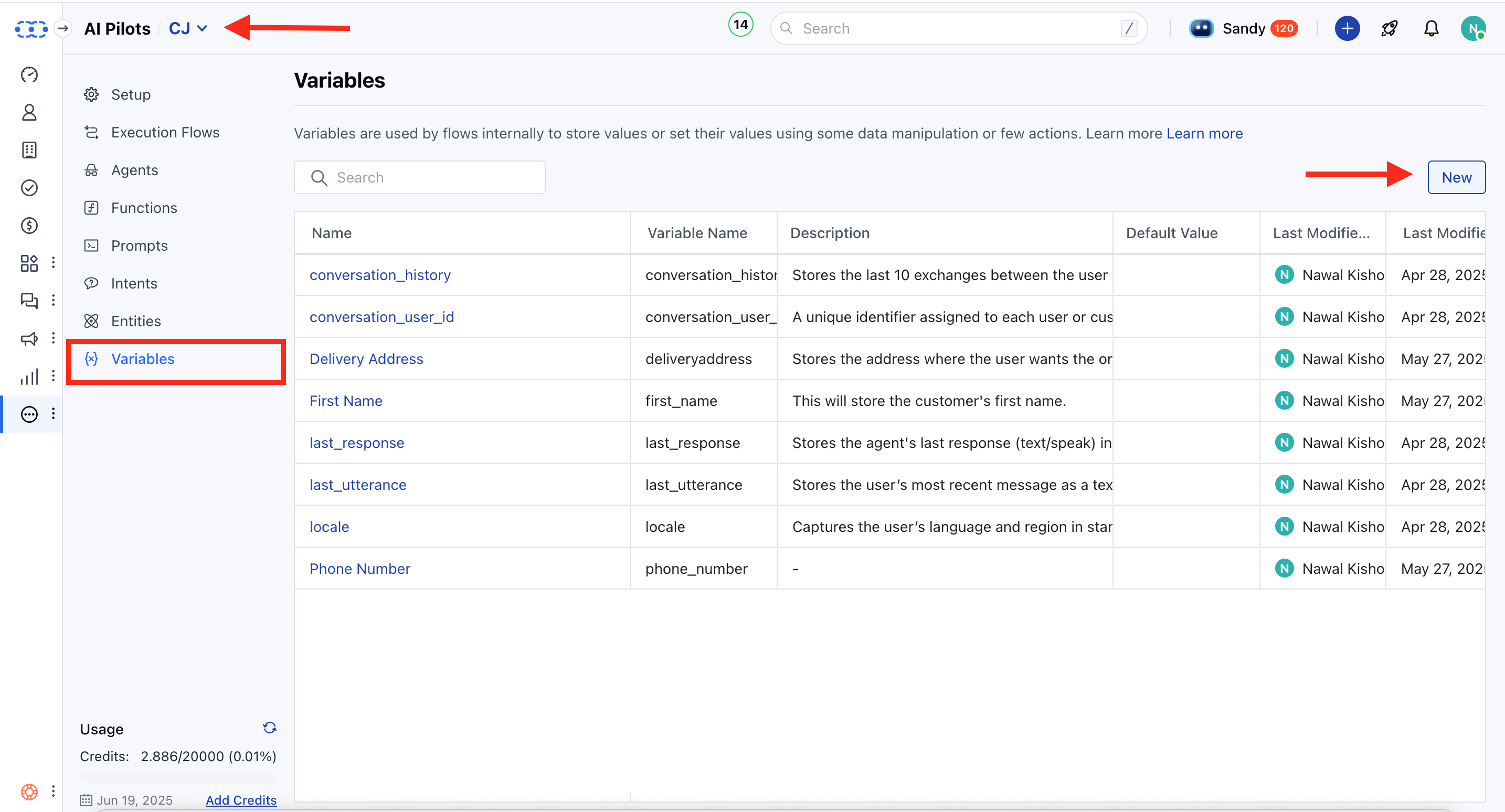Open Execution Flows section
This screenshot has height=812, width=1505.
tap(165, 133)
